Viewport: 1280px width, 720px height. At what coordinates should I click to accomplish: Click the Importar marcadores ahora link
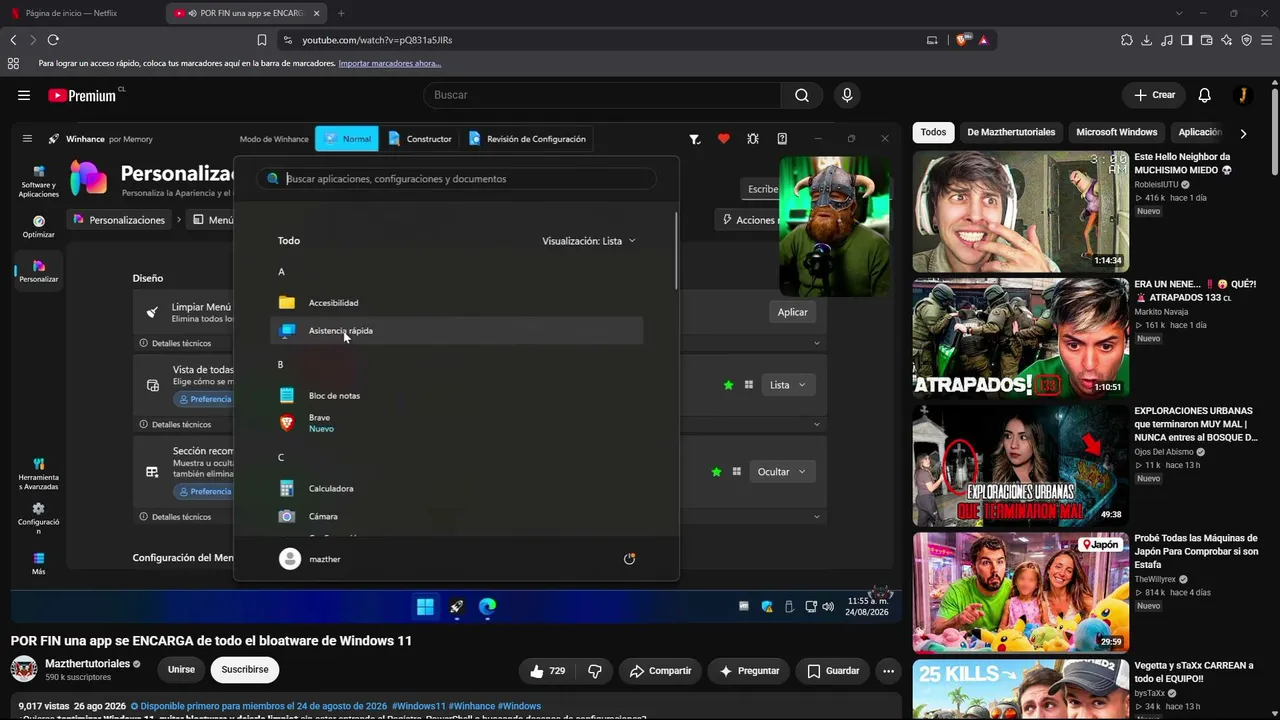click(390, 63)
